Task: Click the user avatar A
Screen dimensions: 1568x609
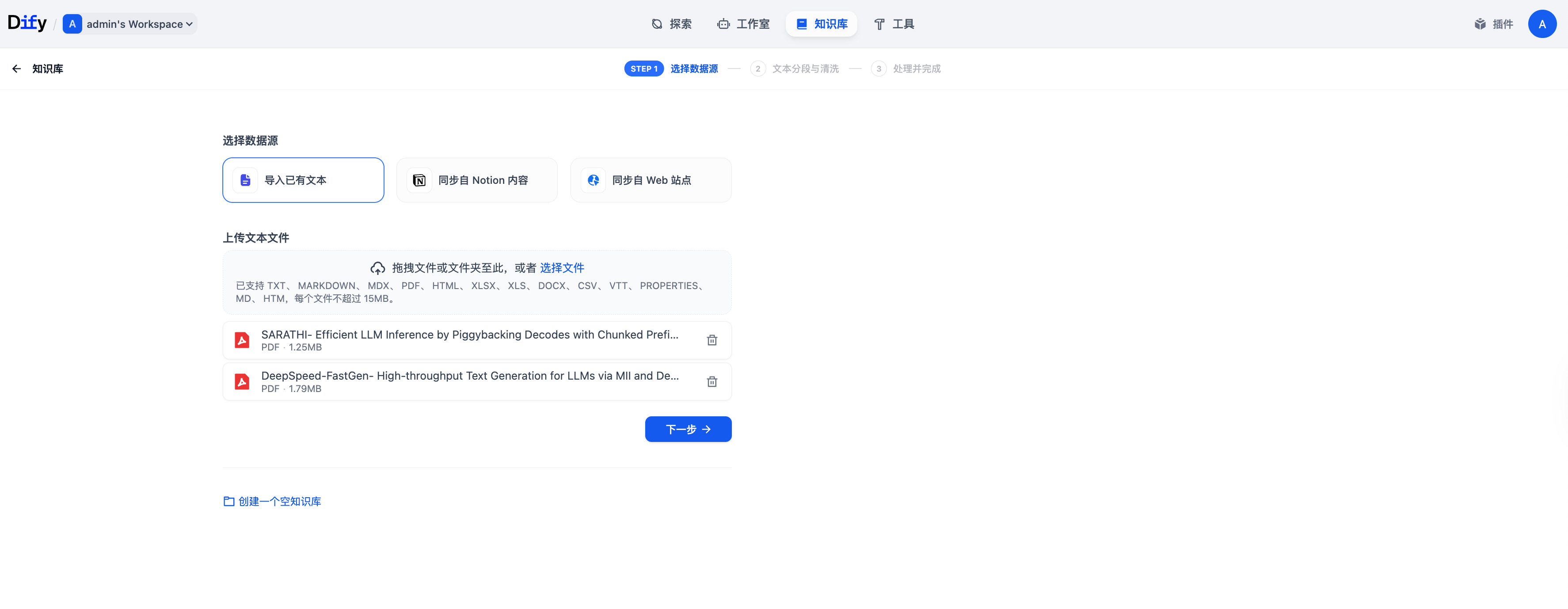Action: click(x=1541, y=24)
